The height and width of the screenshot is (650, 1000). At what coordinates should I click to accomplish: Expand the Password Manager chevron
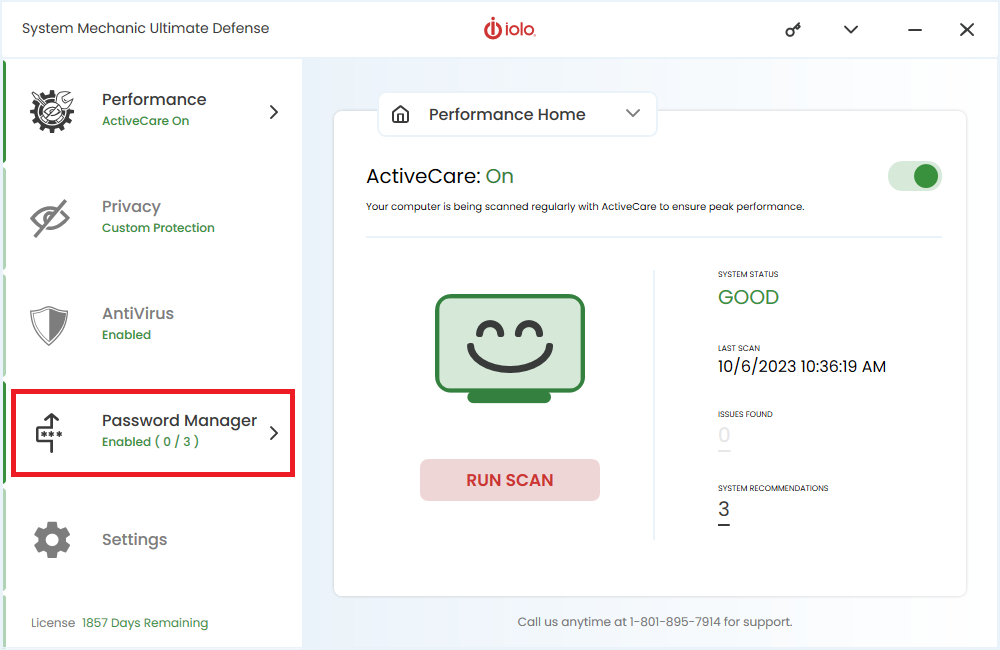coord(274,433)
